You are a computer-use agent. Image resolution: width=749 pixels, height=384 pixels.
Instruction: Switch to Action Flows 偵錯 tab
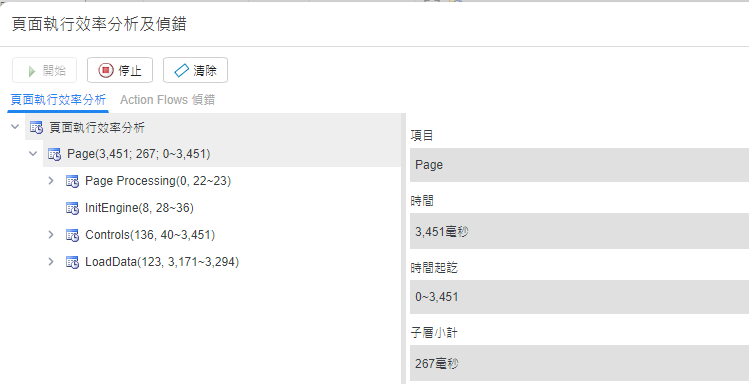point(167,100)
